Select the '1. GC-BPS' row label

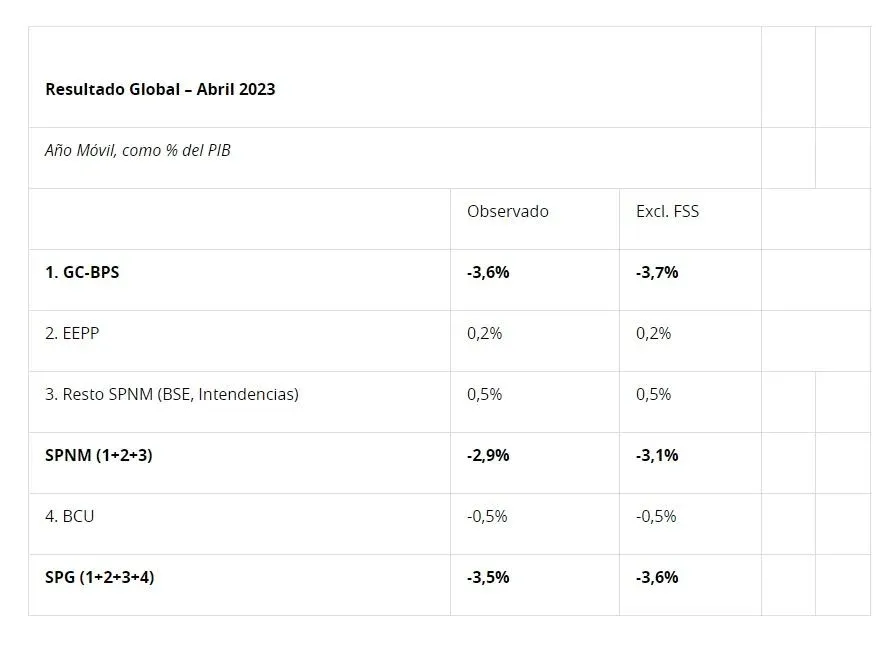tap(82, 272)
